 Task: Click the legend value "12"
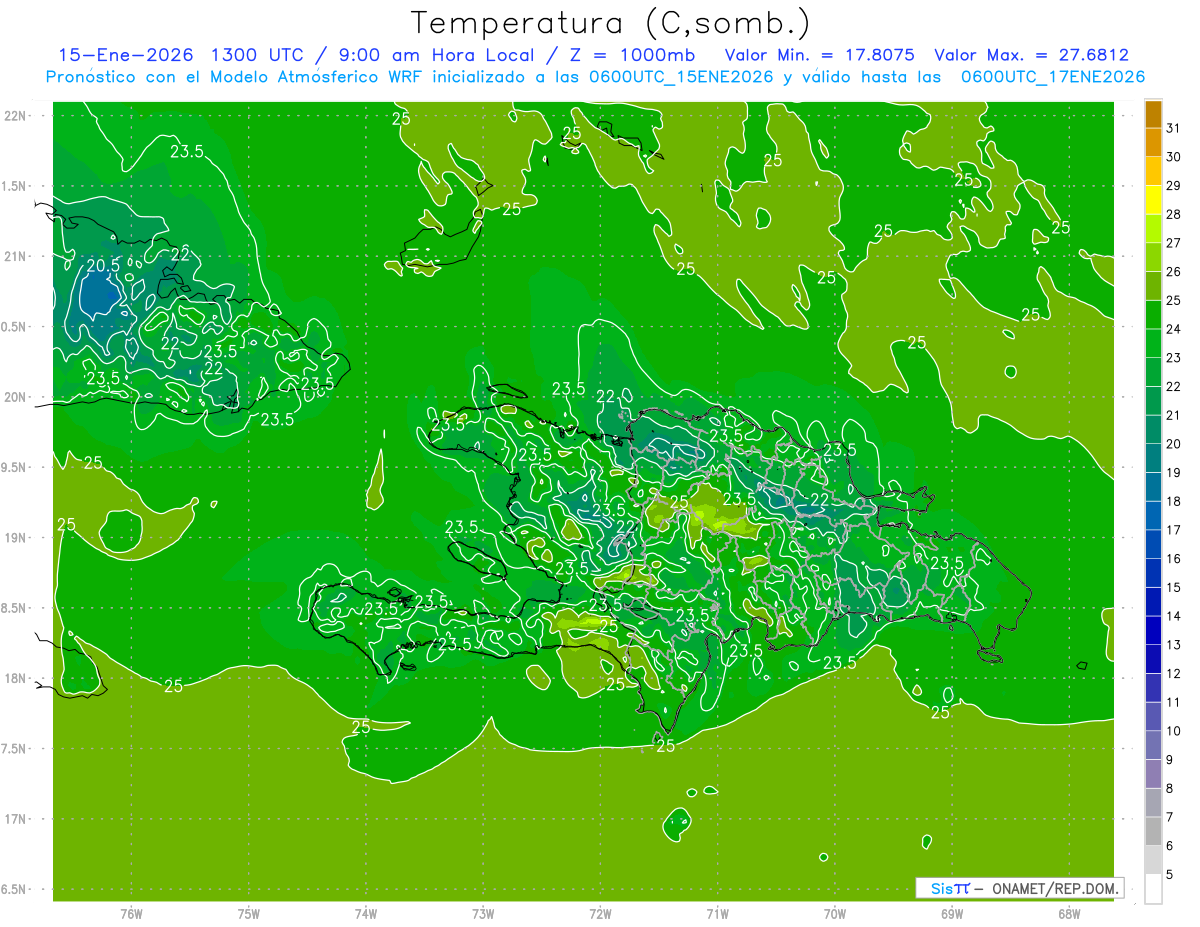click(x=1174, y=674)
